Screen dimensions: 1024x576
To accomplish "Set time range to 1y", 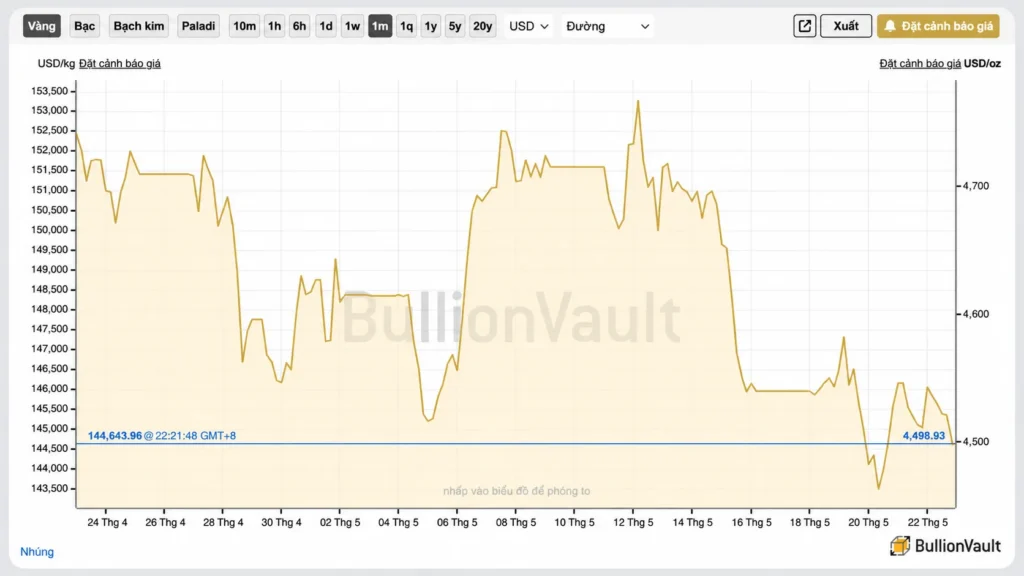I will pos(430,26).
